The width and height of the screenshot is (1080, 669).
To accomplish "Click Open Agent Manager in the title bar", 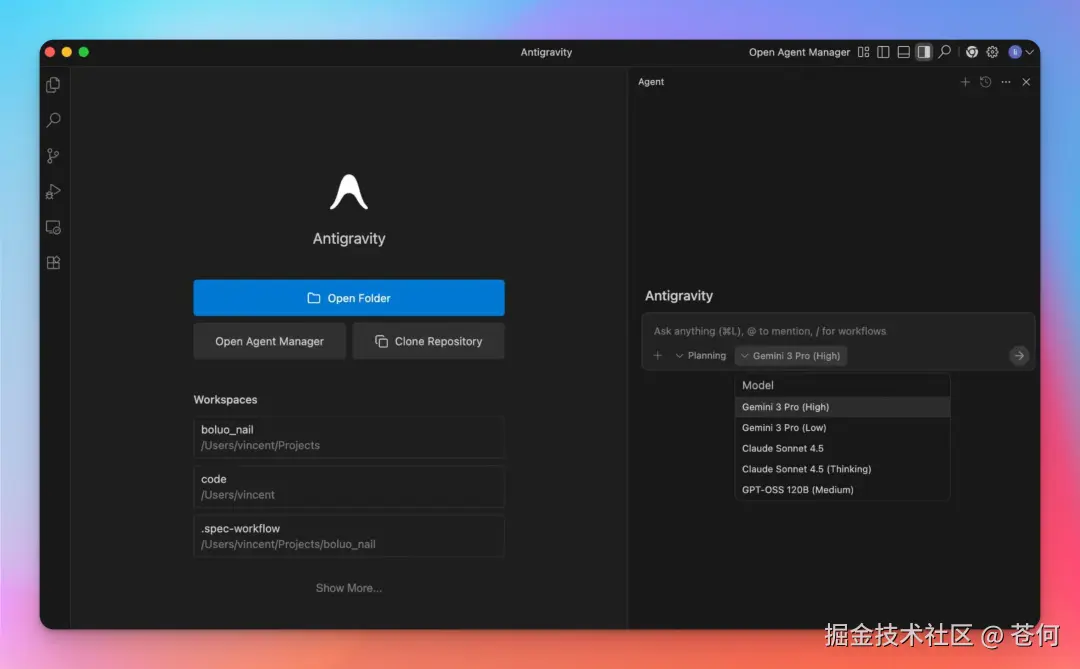I will tap(799, 52).
